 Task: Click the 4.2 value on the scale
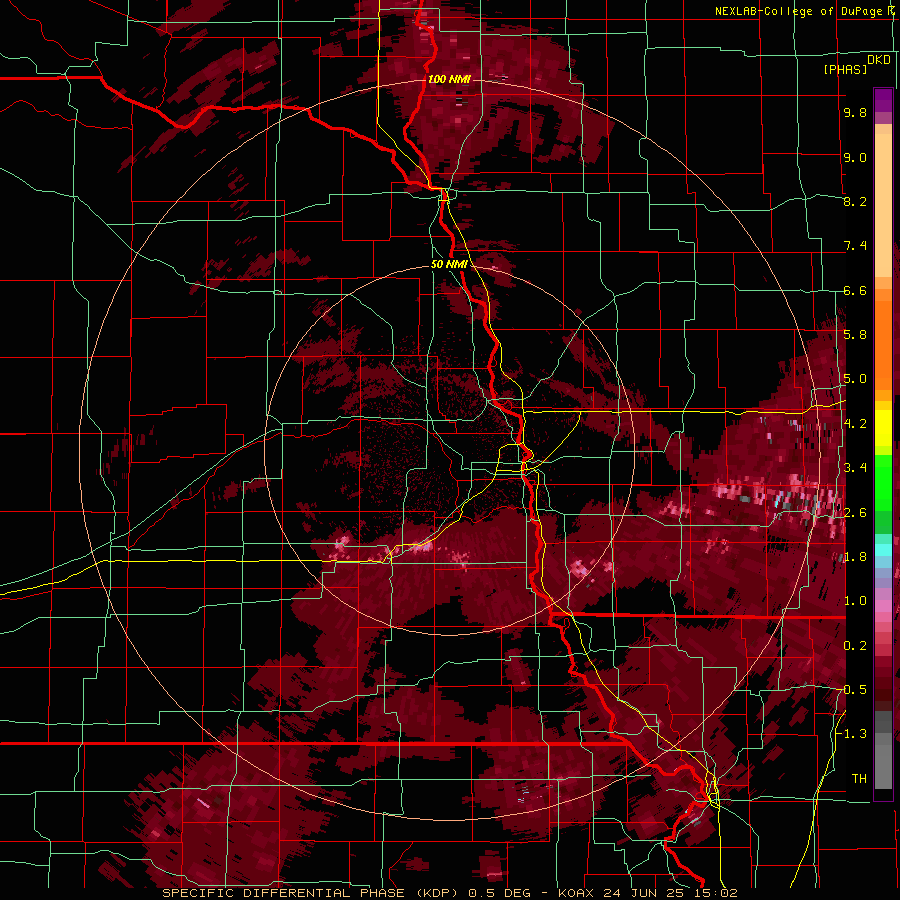[855, 424]
